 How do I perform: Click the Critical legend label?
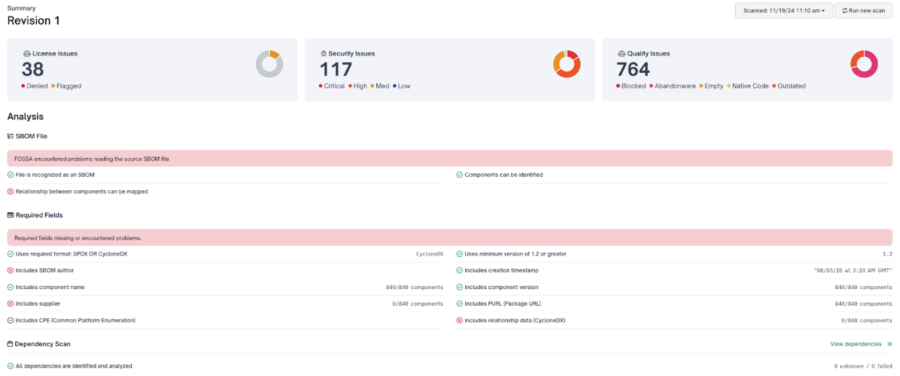334,86
